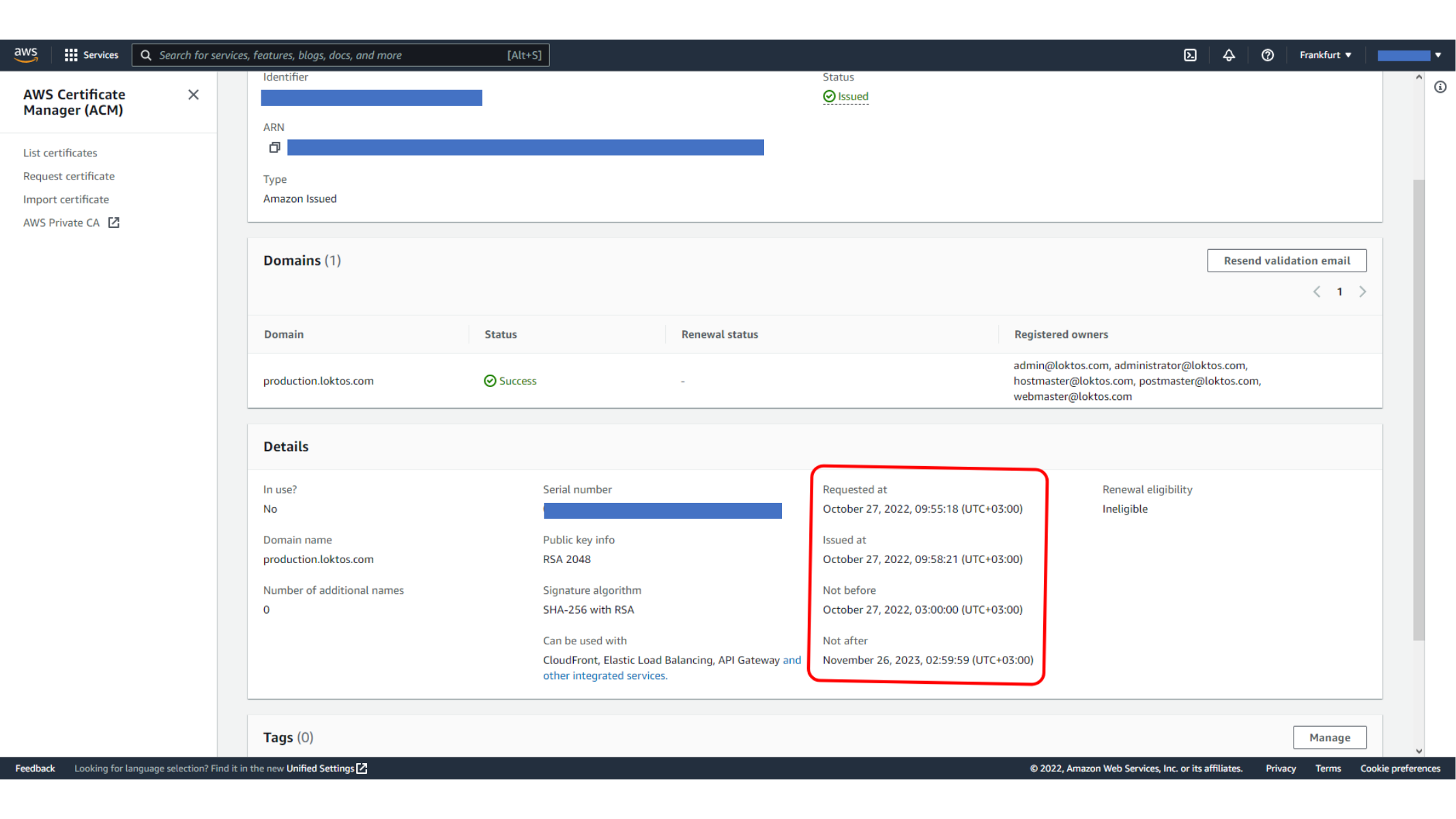Open AWS Private CA link
The width and height of the screenshot is (1456, 819).
click(x=61, y=222)
